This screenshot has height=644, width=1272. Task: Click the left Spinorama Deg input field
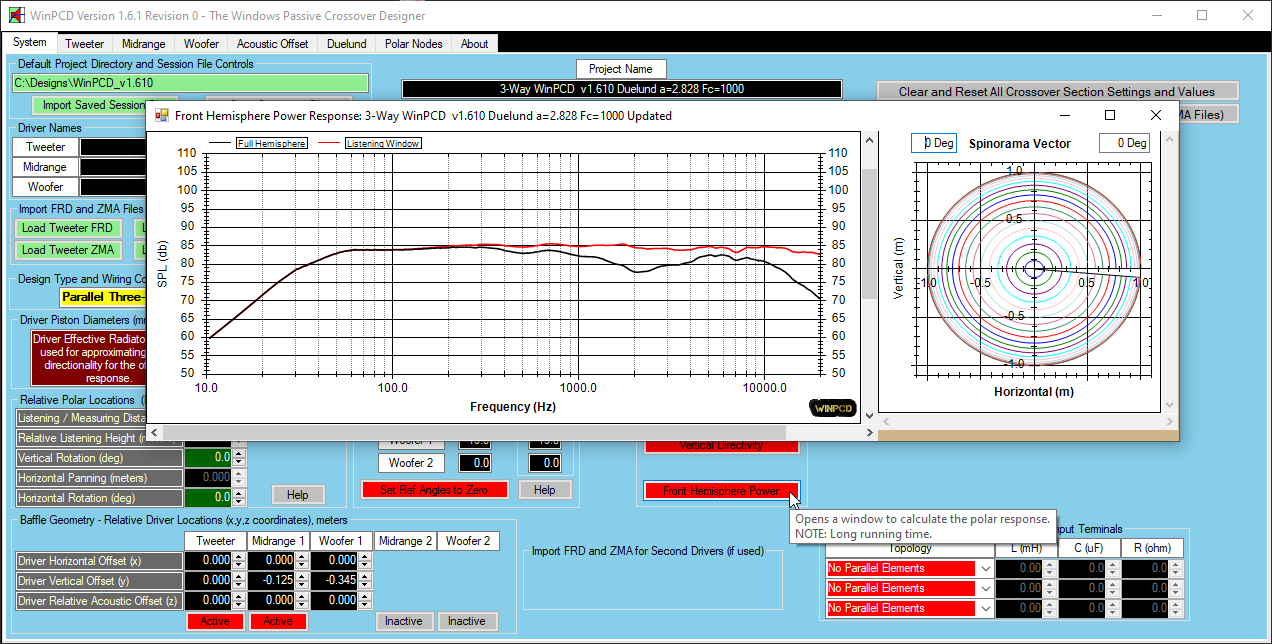pos(934,143)
